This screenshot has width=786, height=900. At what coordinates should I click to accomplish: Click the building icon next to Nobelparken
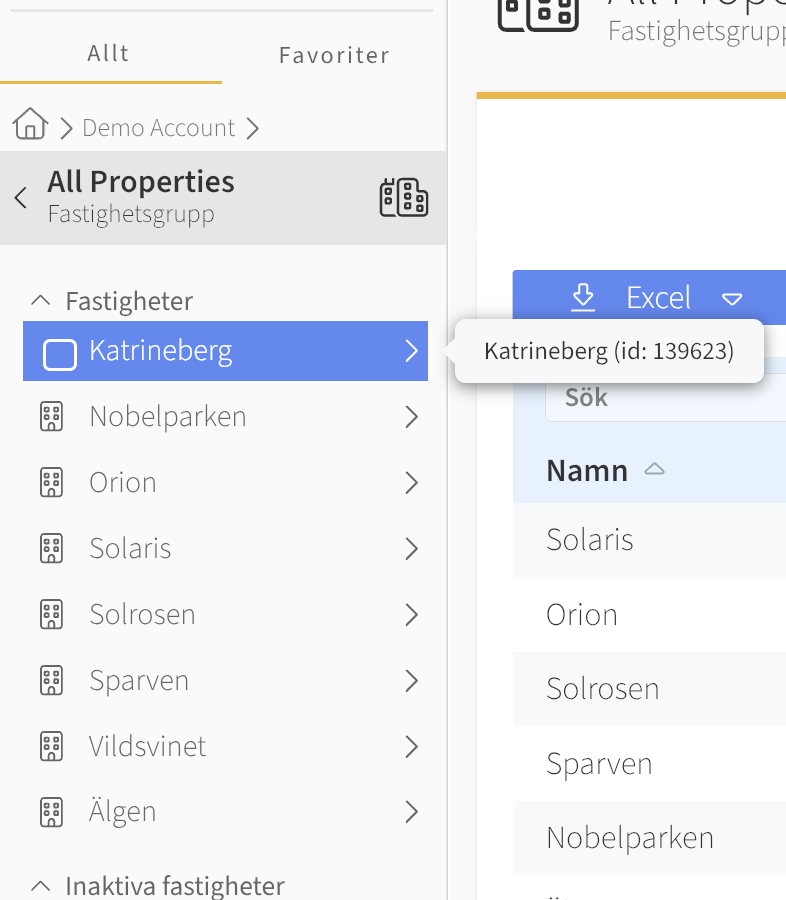pos(52,417)
